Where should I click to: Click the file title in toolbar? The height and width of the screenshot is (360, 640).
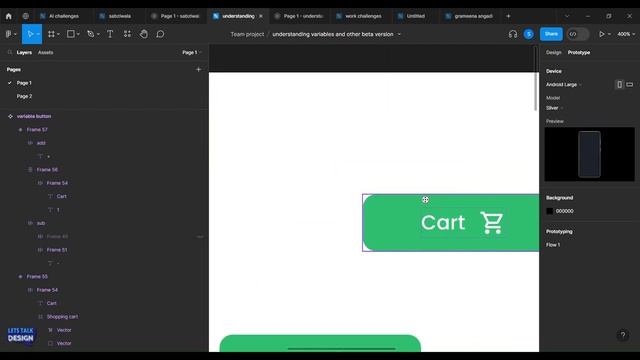pos(333,34)
